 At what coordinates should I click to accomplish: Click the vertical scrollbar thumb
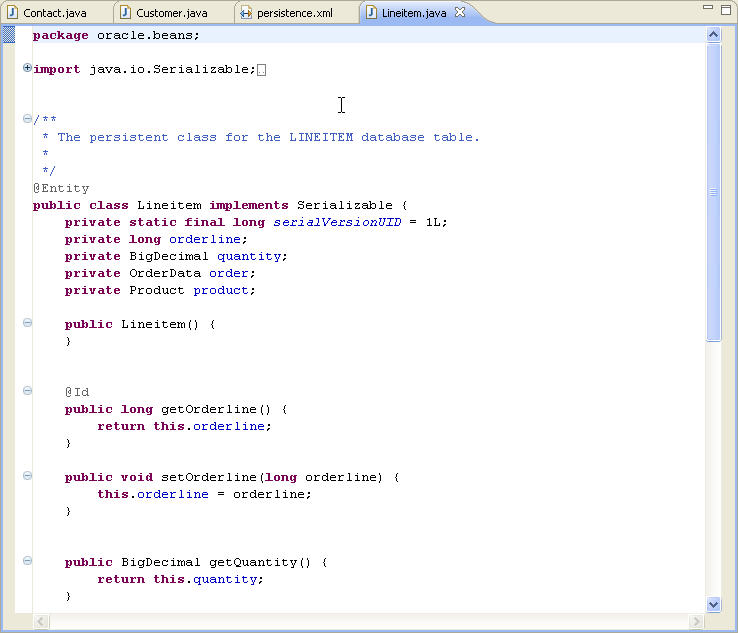point(714,192)
